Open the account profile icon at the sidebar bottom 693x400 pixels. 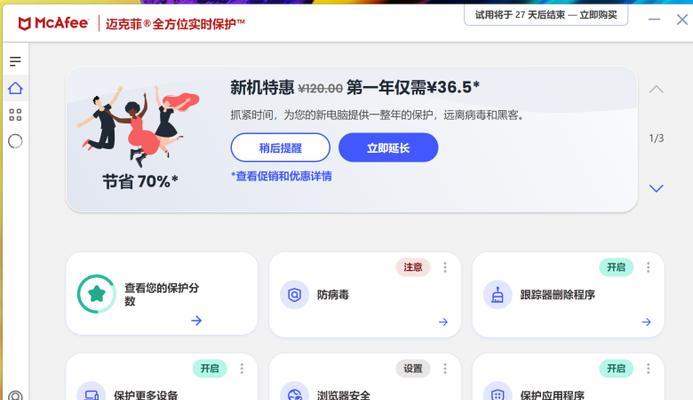(15, 396)
